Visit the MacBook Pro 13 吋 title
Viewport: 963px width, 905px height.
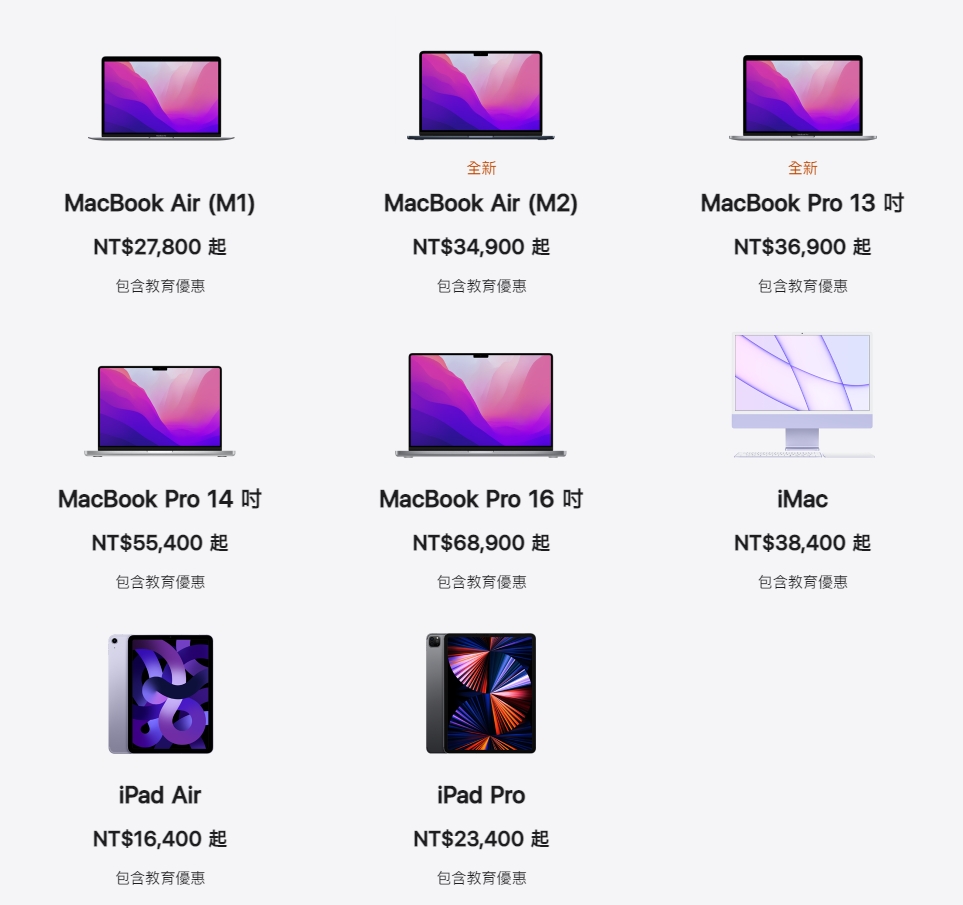coord(802,203)
